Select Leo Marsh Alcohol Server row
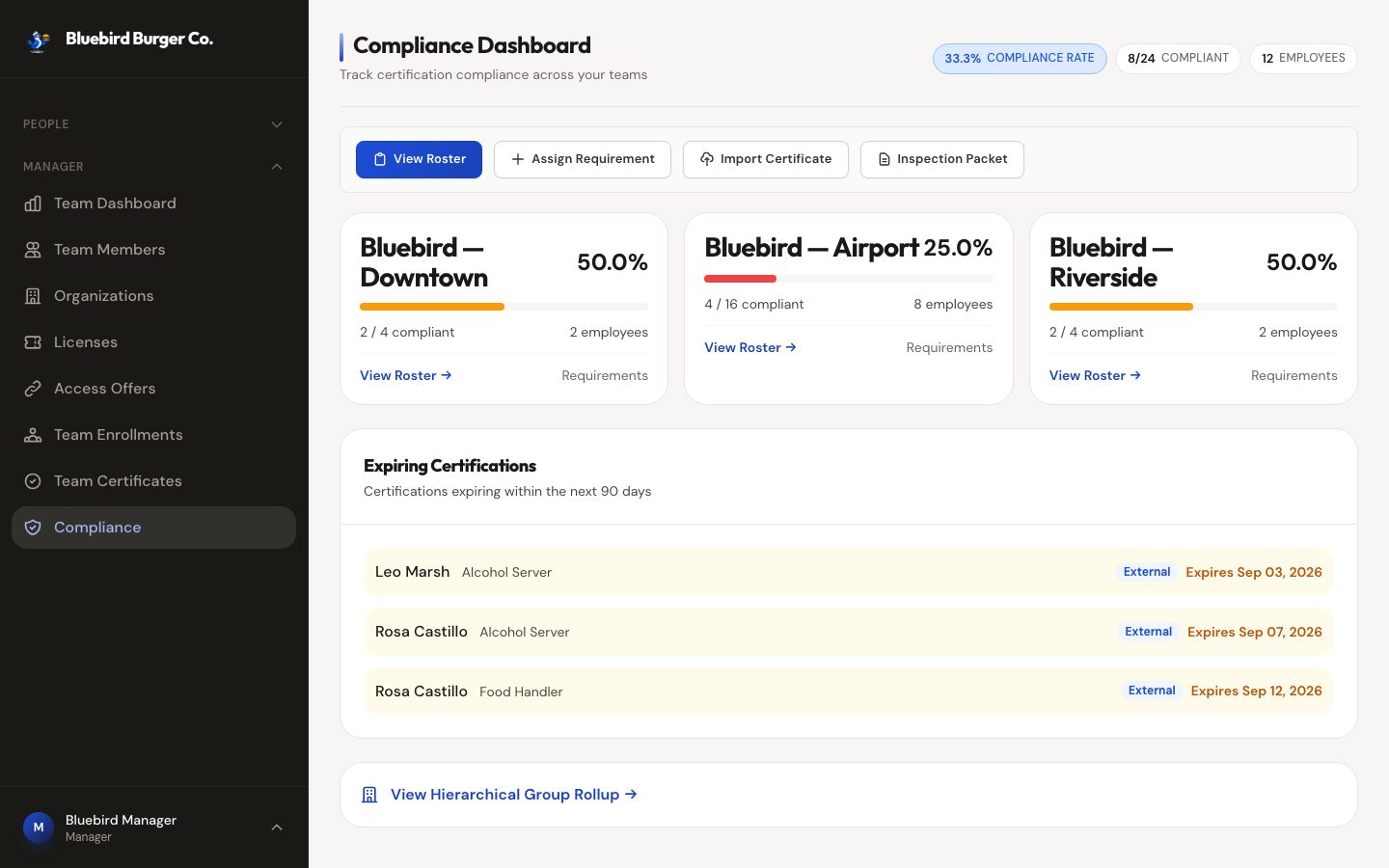This screenshot has width=1389, height=868. (x=849, y=572)
